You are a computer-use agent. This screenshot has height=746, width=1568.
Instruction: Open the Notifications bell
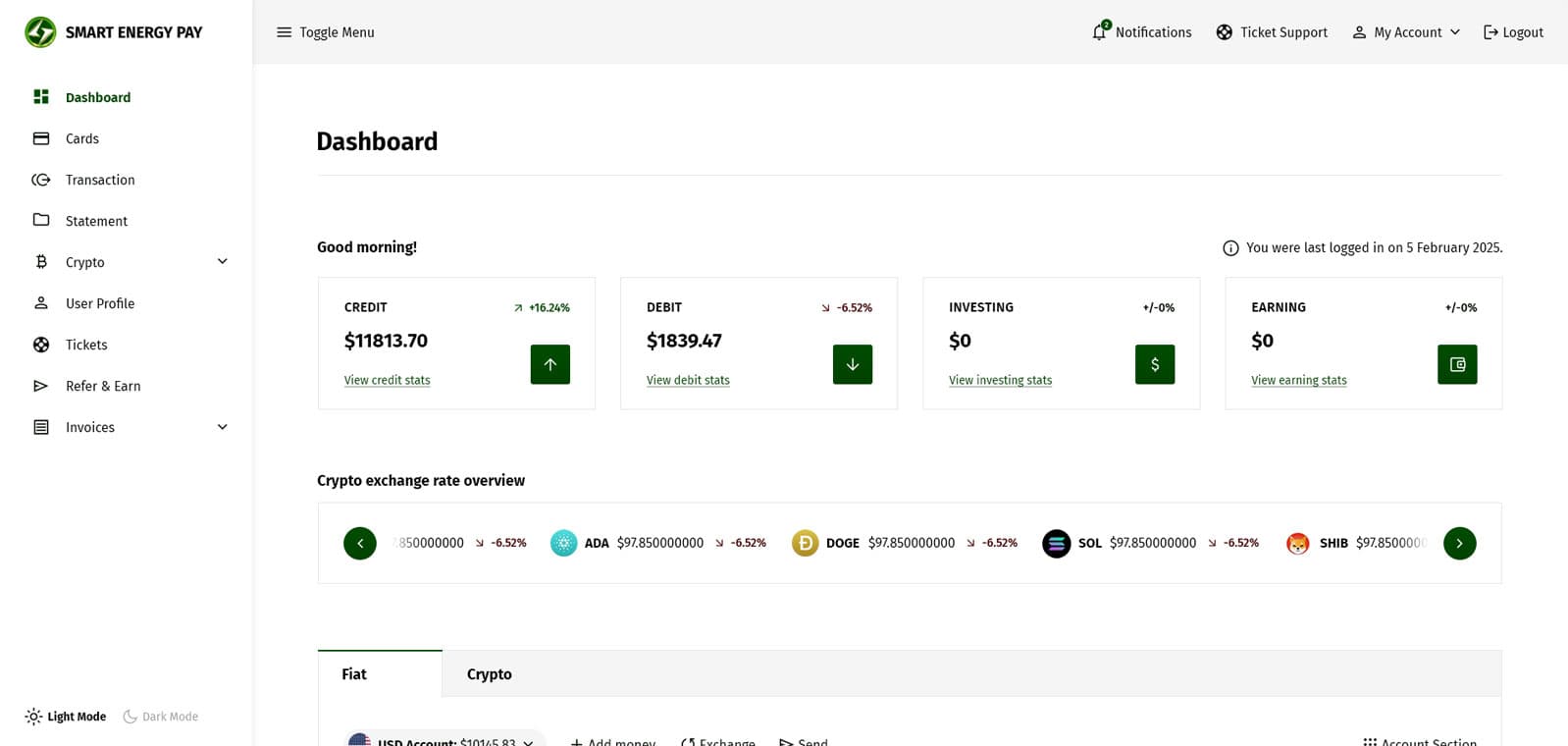(1100, 31)
